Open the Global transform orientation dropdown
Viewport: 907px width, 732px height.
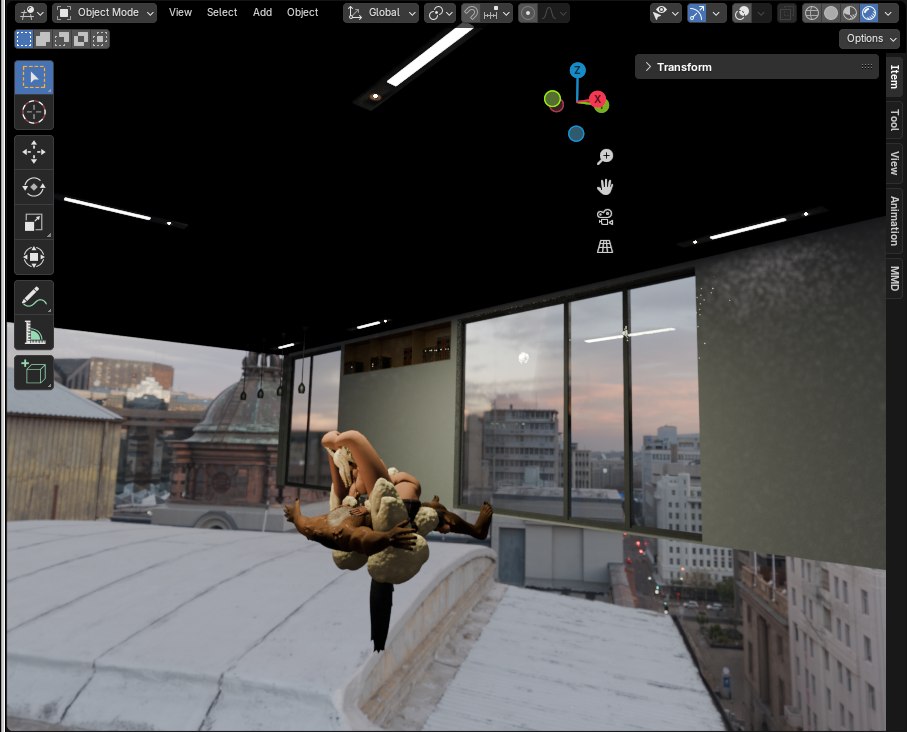[381, 13]
